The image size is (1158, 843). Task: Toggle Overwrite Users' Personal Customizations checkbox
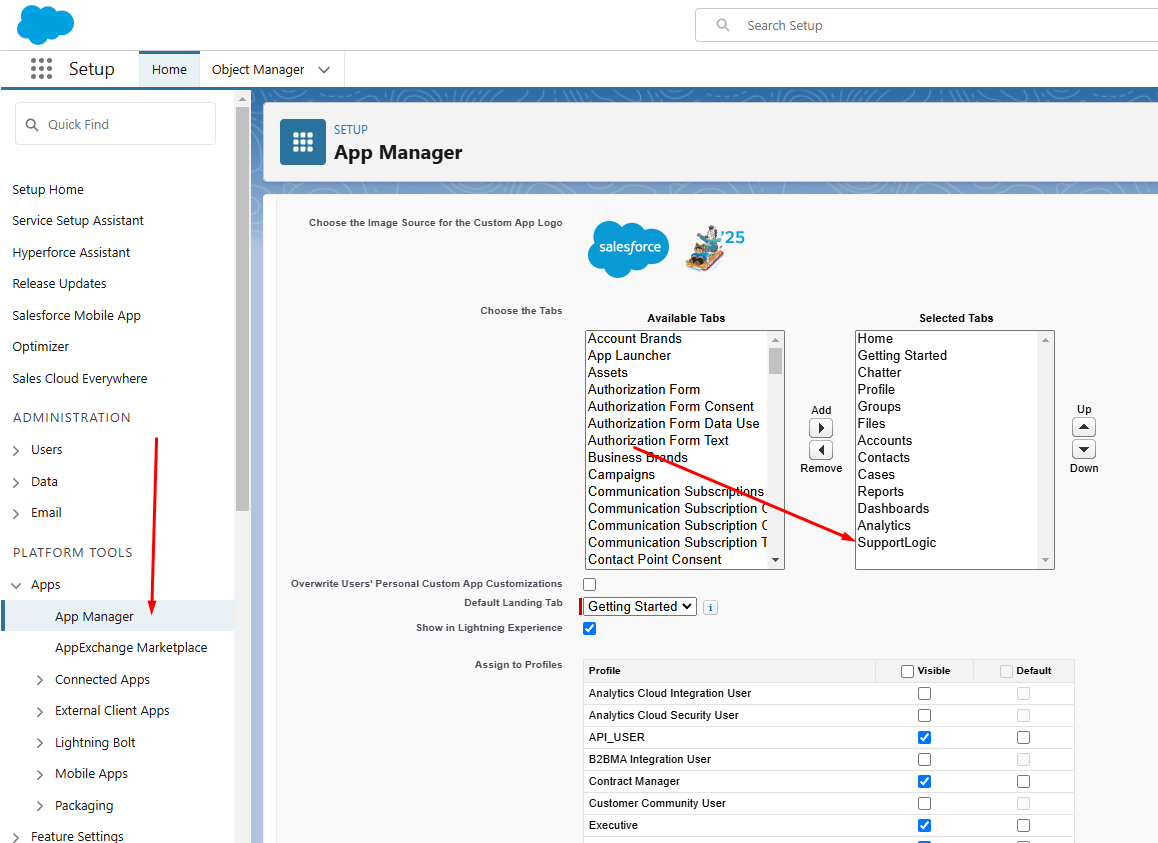click(x=589, y=584)
